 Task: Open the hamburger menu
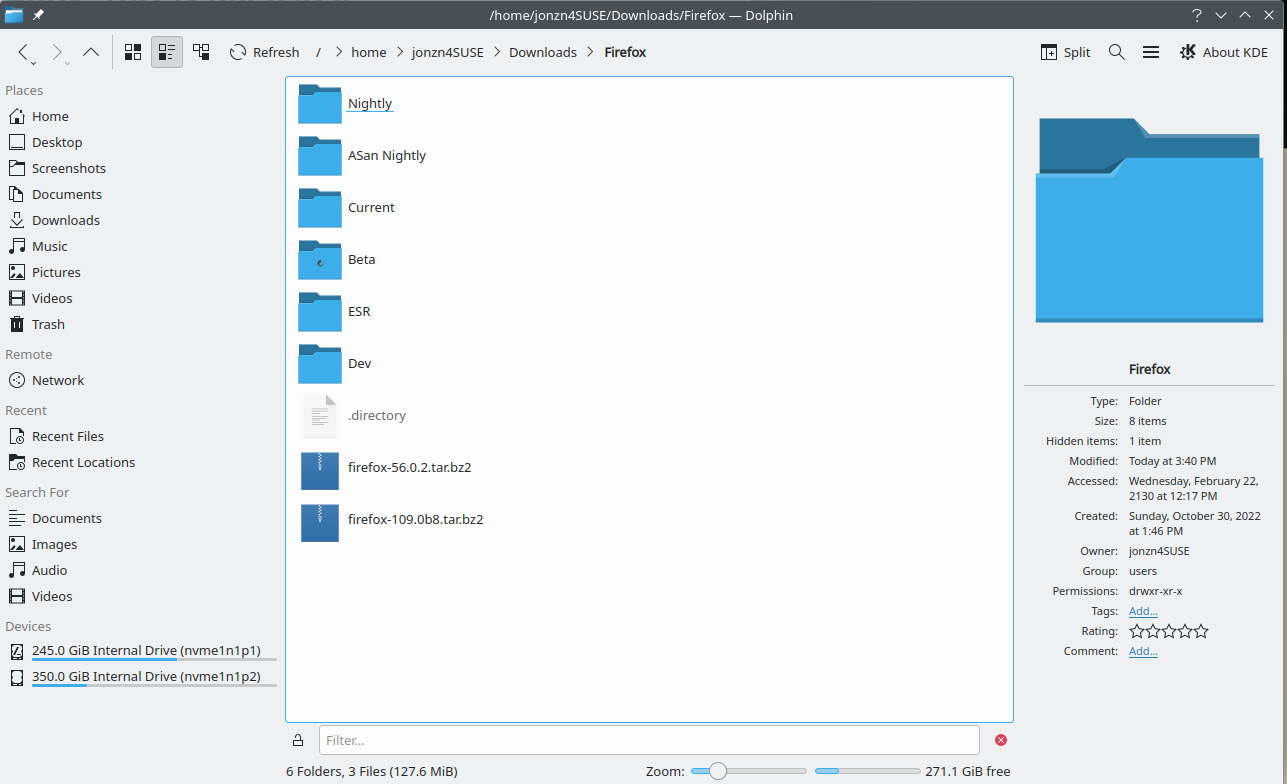[x=1151, y=52]
